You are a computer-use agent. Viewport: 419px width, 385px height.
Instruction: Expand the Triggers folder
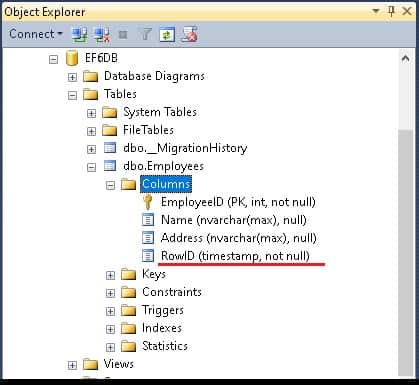tap(110, 311)
